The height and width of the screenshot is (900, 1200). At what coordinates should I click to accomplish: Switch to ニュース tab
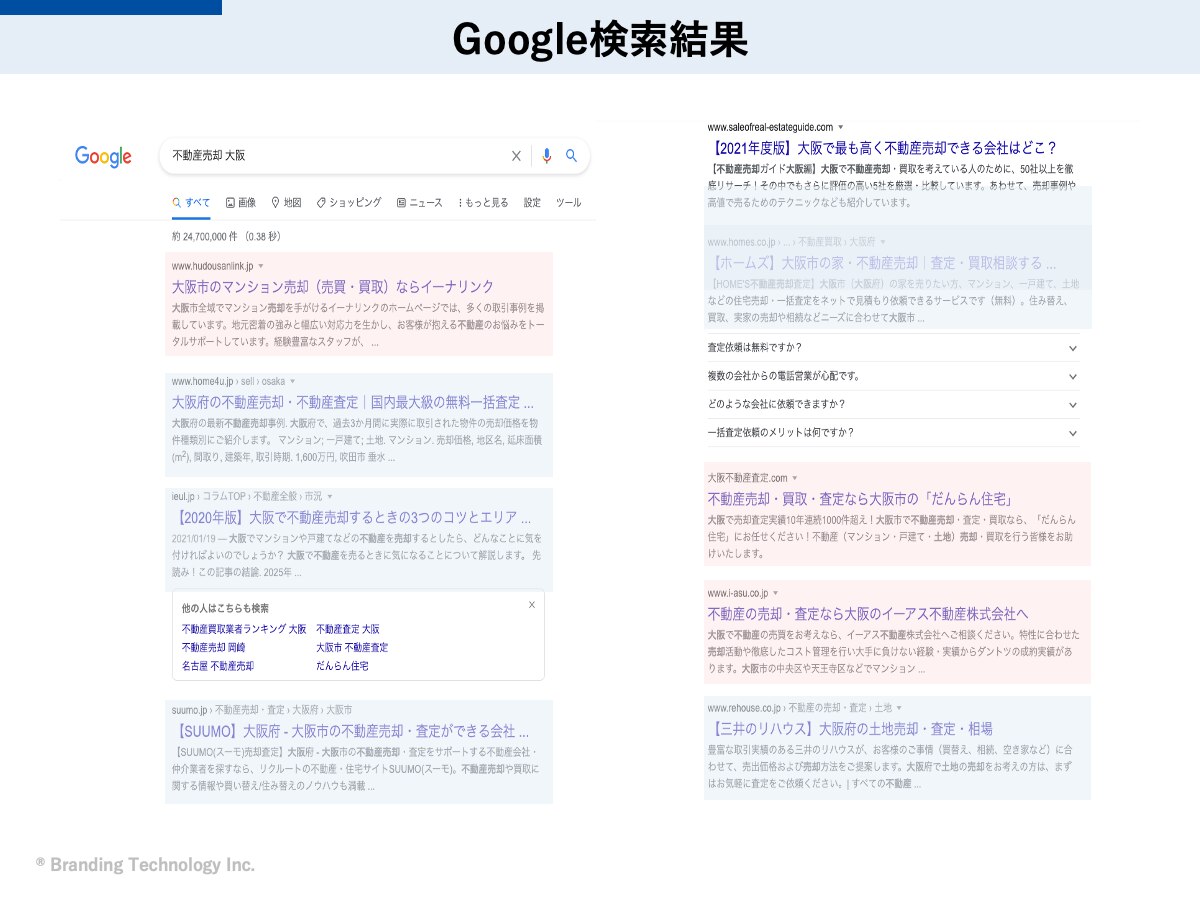(420, 202)
